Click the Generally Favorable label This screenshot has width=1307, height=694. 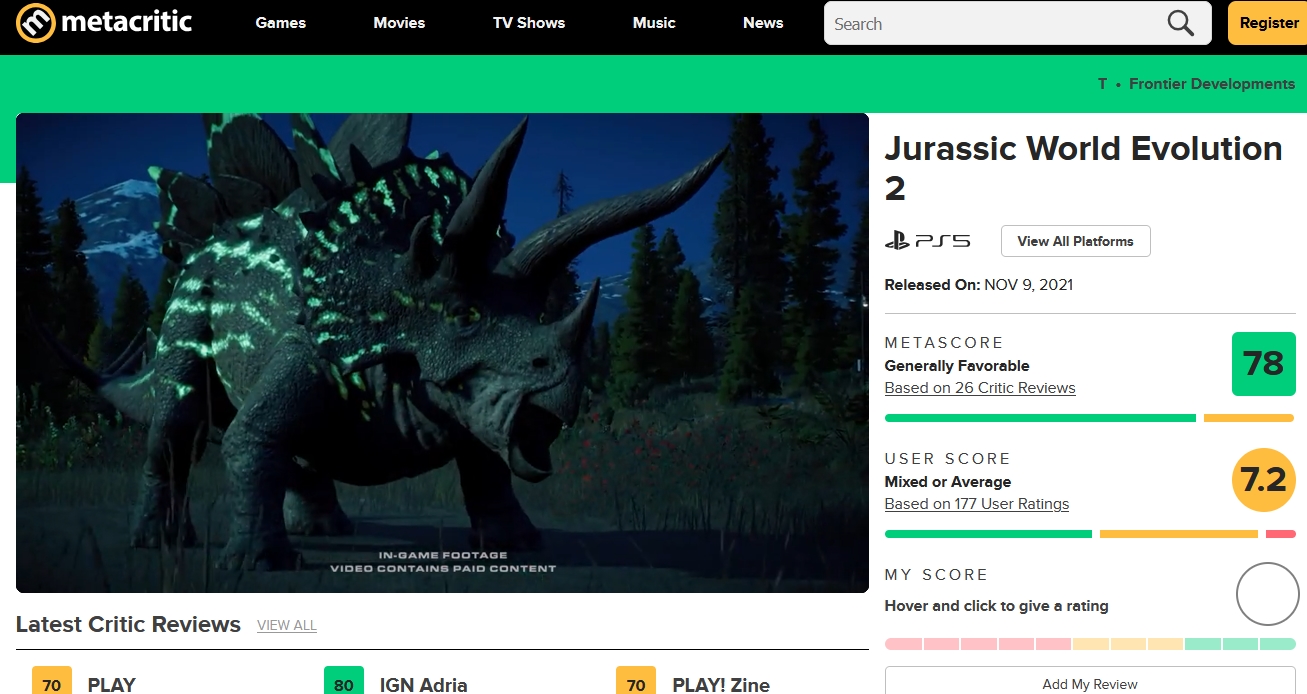pyautogui.click(x=957, y=366)
